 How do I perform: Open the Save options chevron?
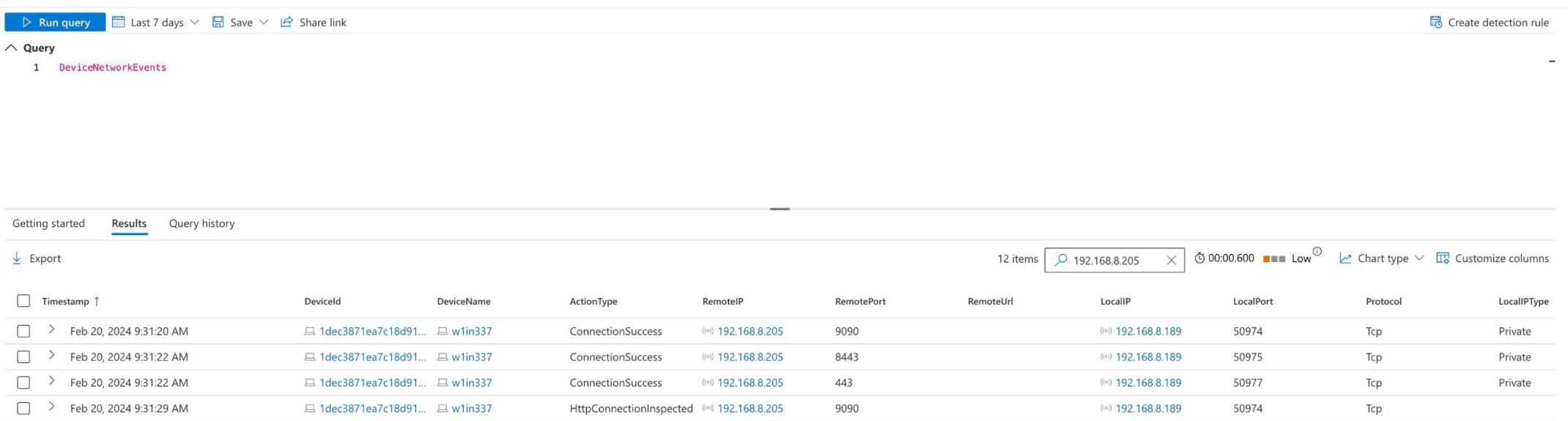[264, 22]
